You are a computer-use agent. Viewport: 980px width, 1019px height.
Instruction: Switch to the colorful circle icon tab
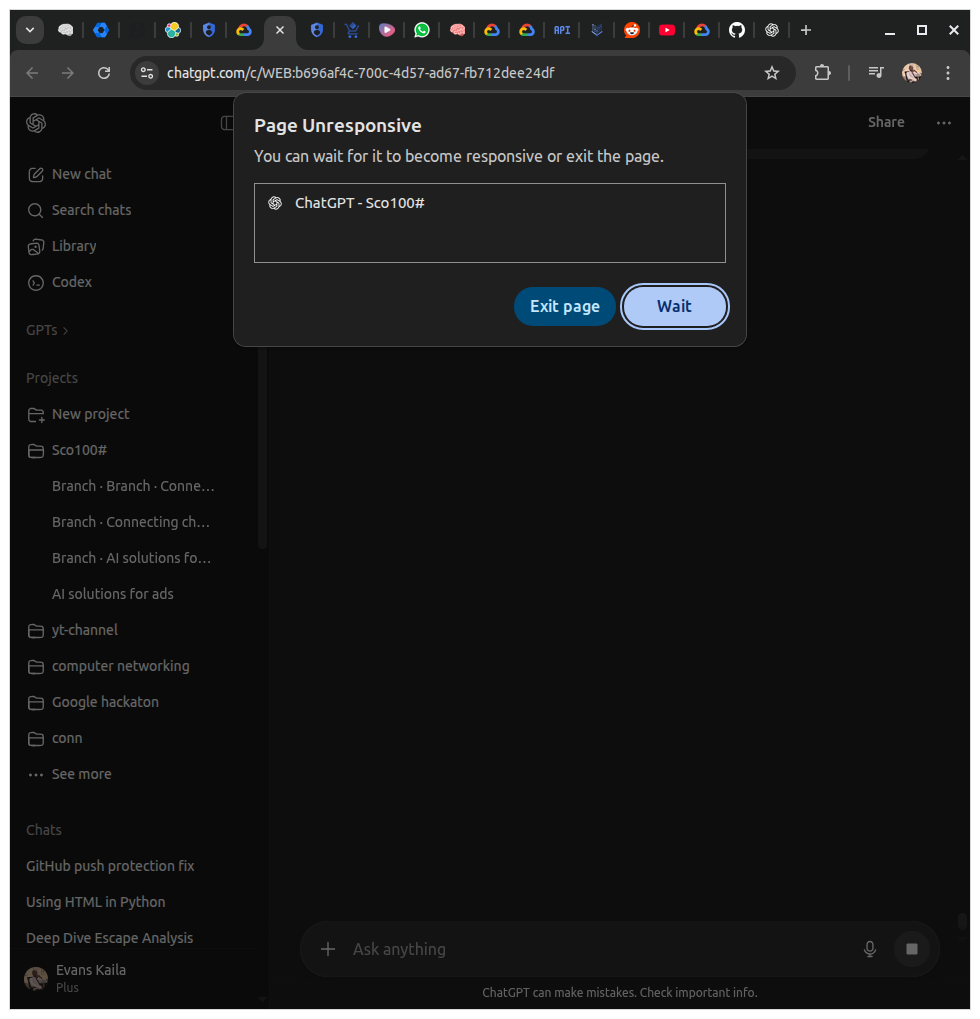pyautogui.click(x=173, y=30)
